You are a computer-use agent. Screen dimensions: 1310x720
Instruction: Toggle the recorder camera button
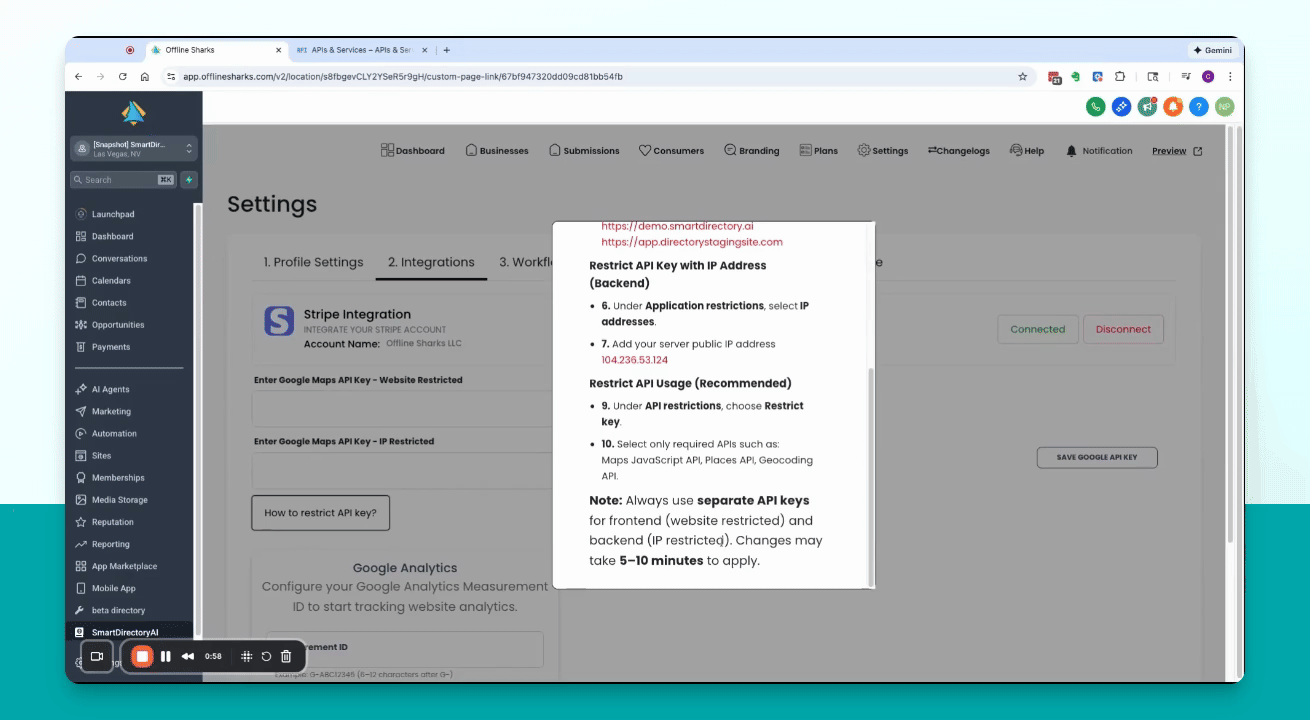97,656
